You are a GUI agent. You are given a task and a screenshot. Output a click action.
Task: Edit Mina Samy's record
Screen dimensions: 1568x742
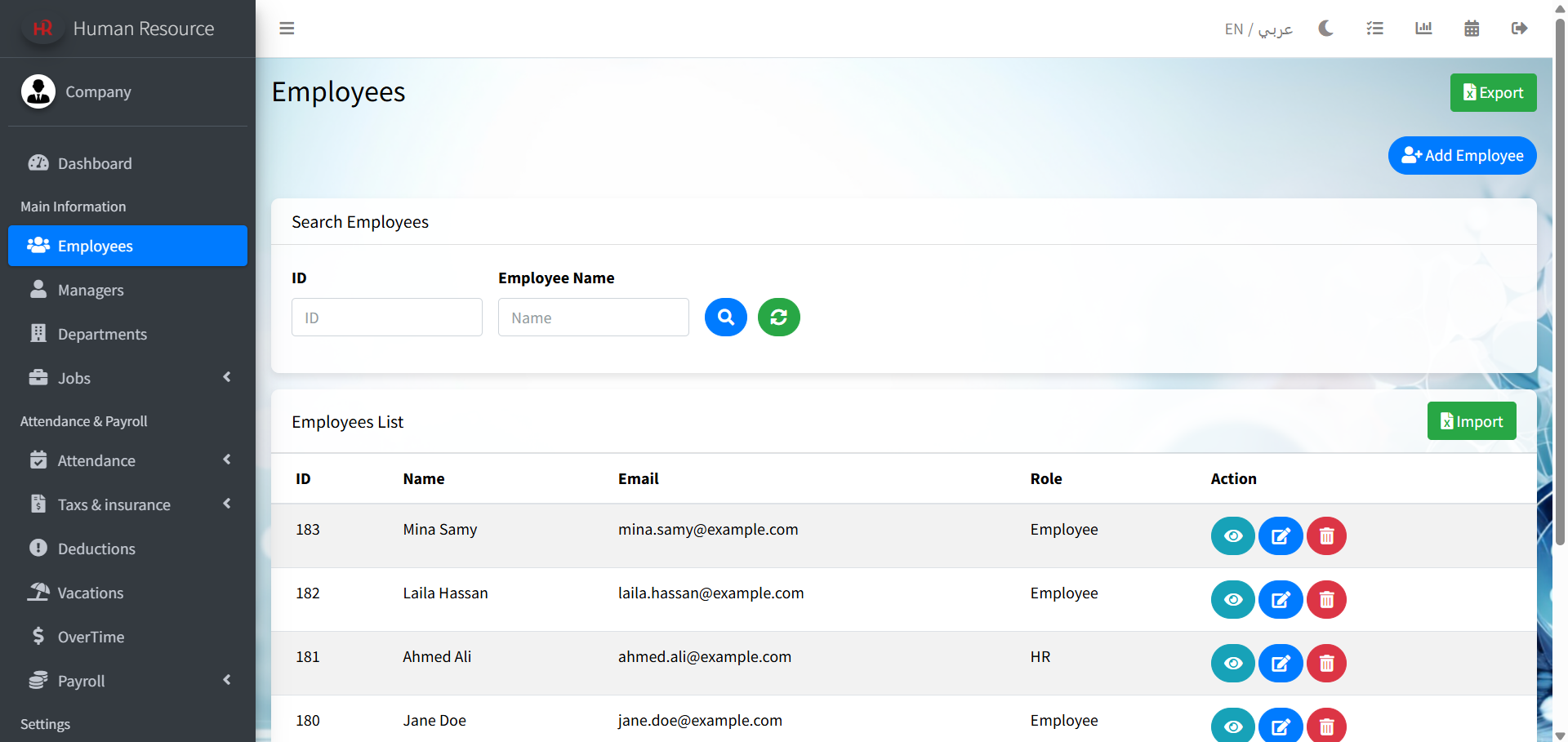coord(1281,536)
